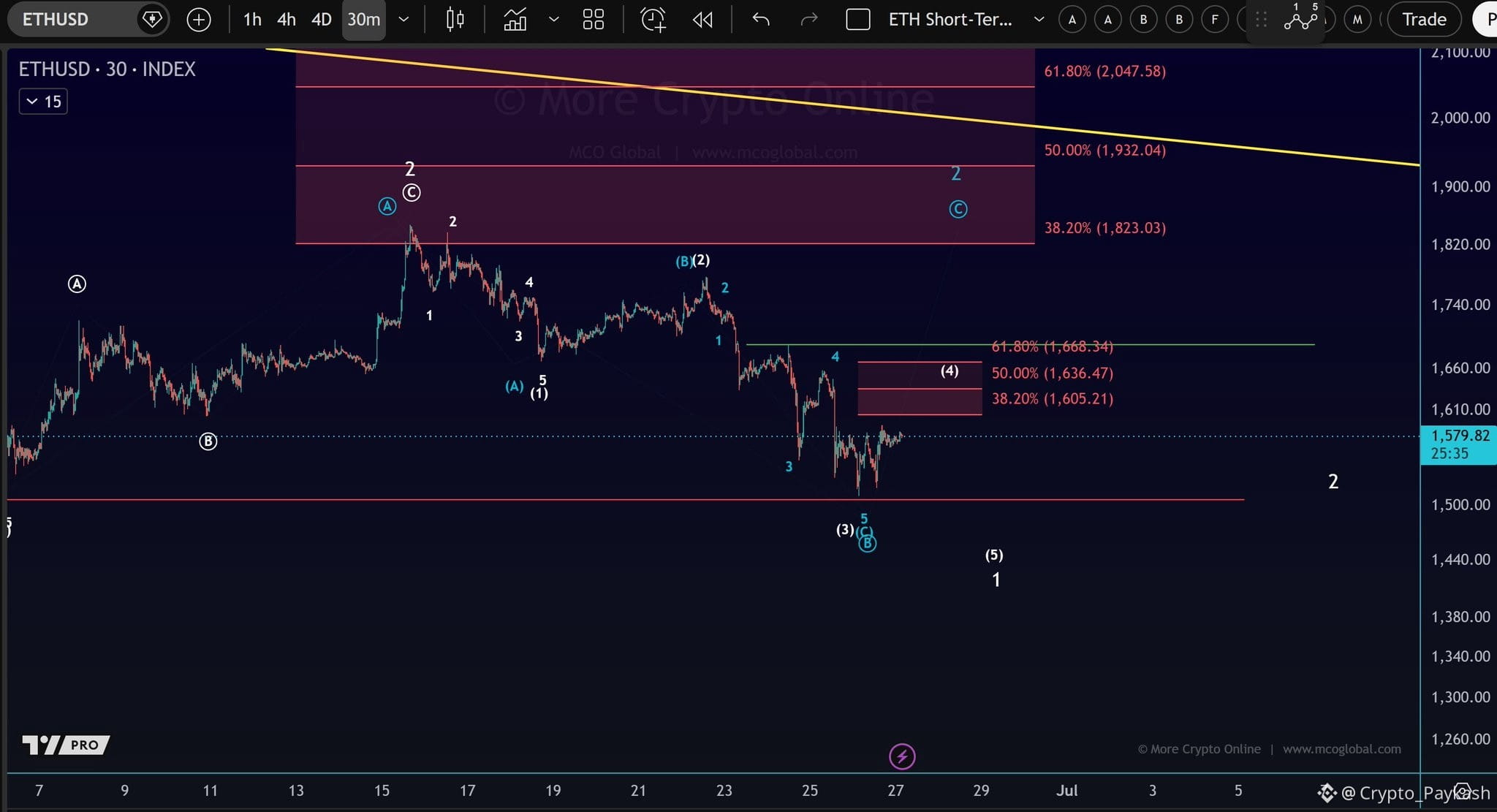Screen dimensions: 1497x812
Task: Click the 15 date on the time axis
Action: pyautogui.click(x=382, y=790)
